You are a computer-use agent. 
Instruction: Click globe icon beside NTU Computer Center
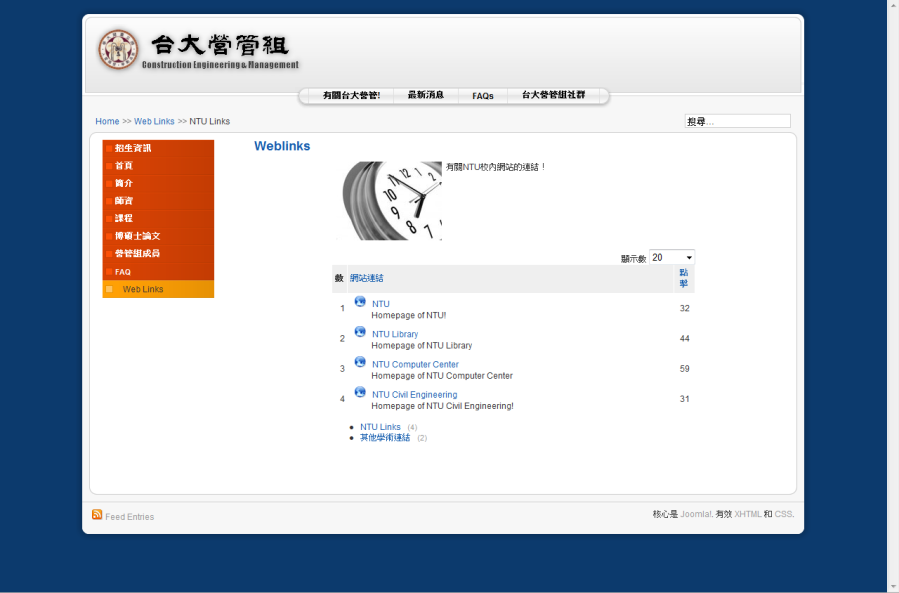(x=360, y=362)
